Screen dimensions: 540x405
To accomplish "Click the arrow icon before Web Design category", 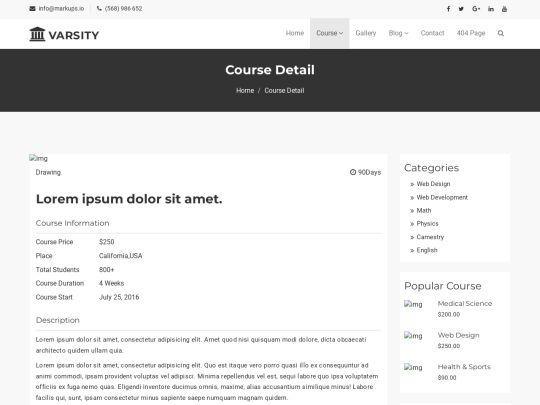I will [x=412, y=184].
